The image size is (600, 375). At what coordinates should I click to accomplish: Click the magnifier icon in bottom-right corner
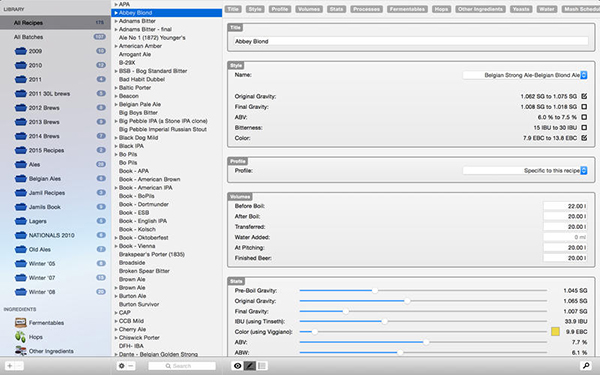(x=585, y=366)
